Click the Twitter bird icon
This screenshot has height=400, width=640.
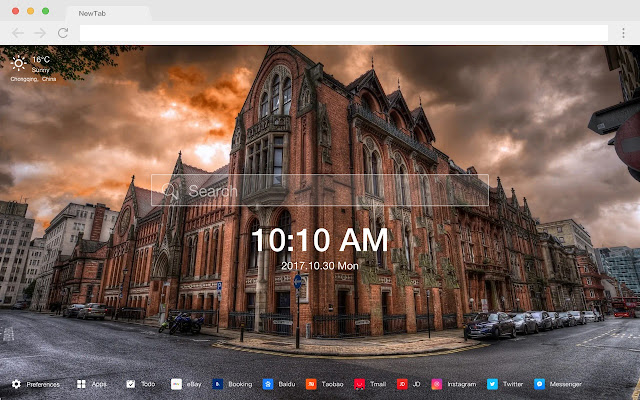tap(492, 384)
